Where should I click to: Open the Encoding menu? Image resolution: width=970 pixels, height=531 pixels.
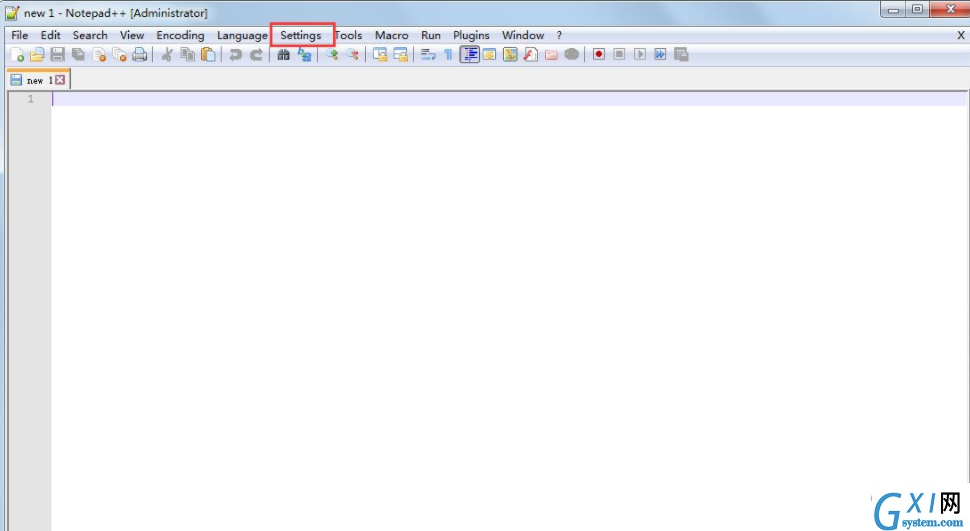[180, 35]
